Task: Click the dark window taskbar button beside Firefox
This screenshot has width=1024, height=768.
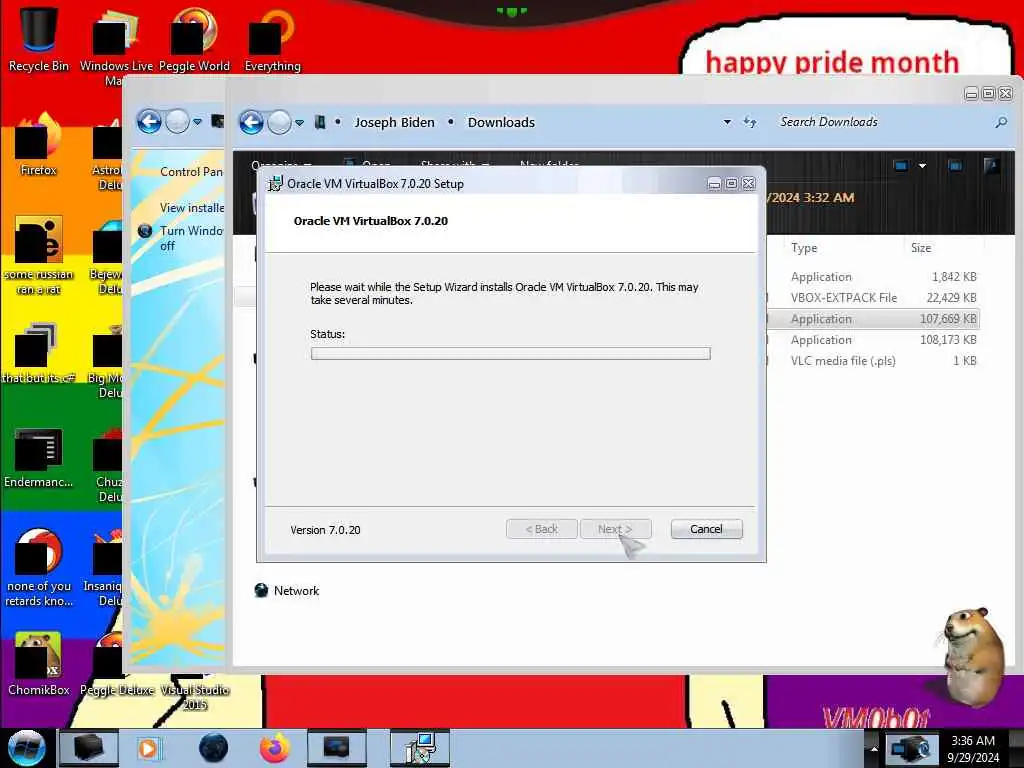Action: pos(336,748)
